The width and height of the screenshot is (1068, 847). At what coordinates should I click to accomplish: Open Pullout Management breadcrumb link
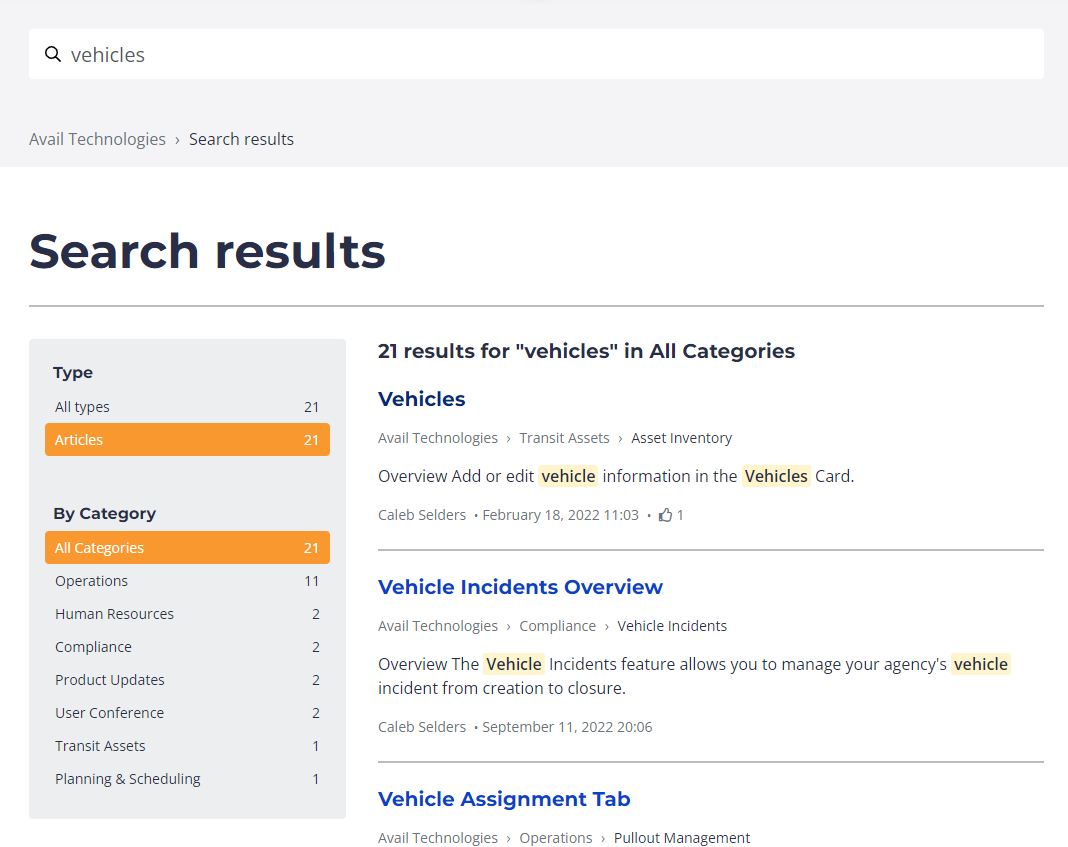682,837
